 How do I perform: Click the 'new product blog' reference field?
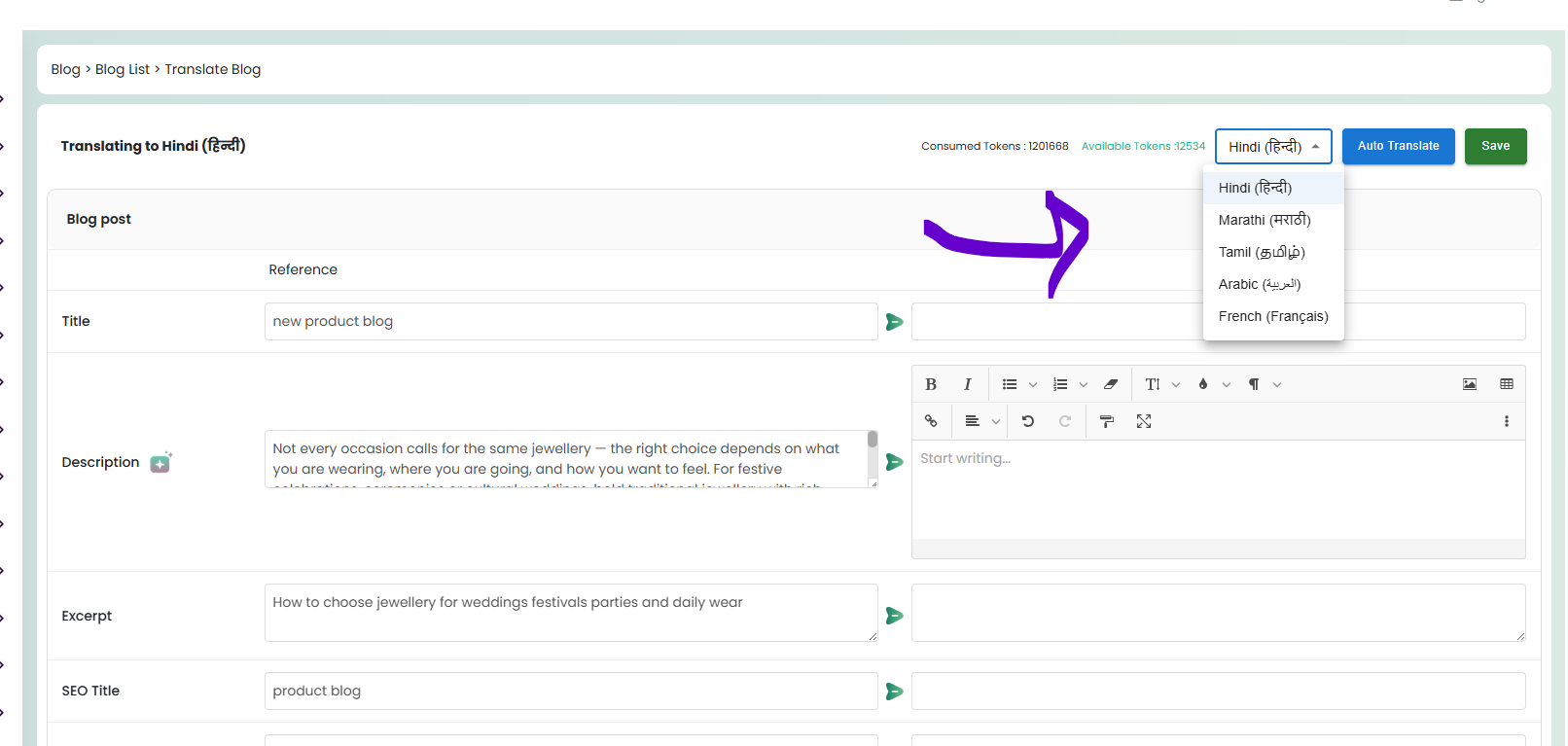click(x=571, y=322)
